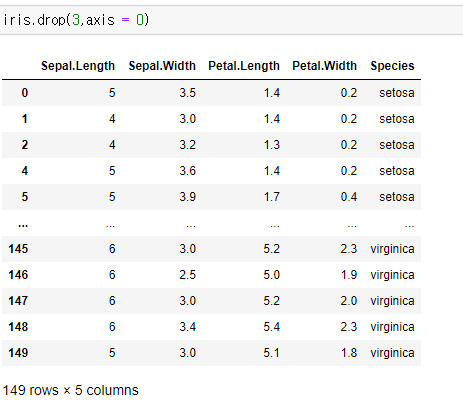Click Petal.Length value 1.7 in row 5

272,197
